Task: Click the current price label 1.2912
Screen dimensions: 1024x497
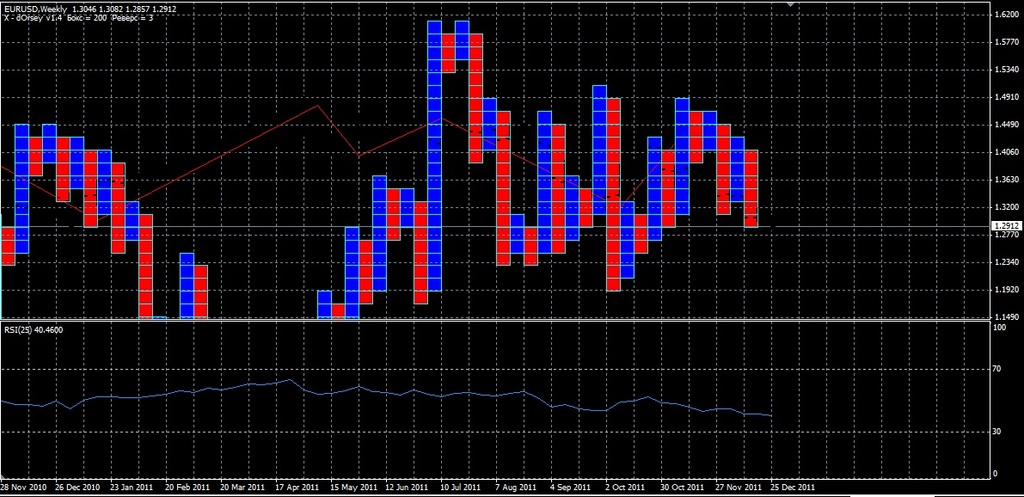Action: pos(1004,227)
